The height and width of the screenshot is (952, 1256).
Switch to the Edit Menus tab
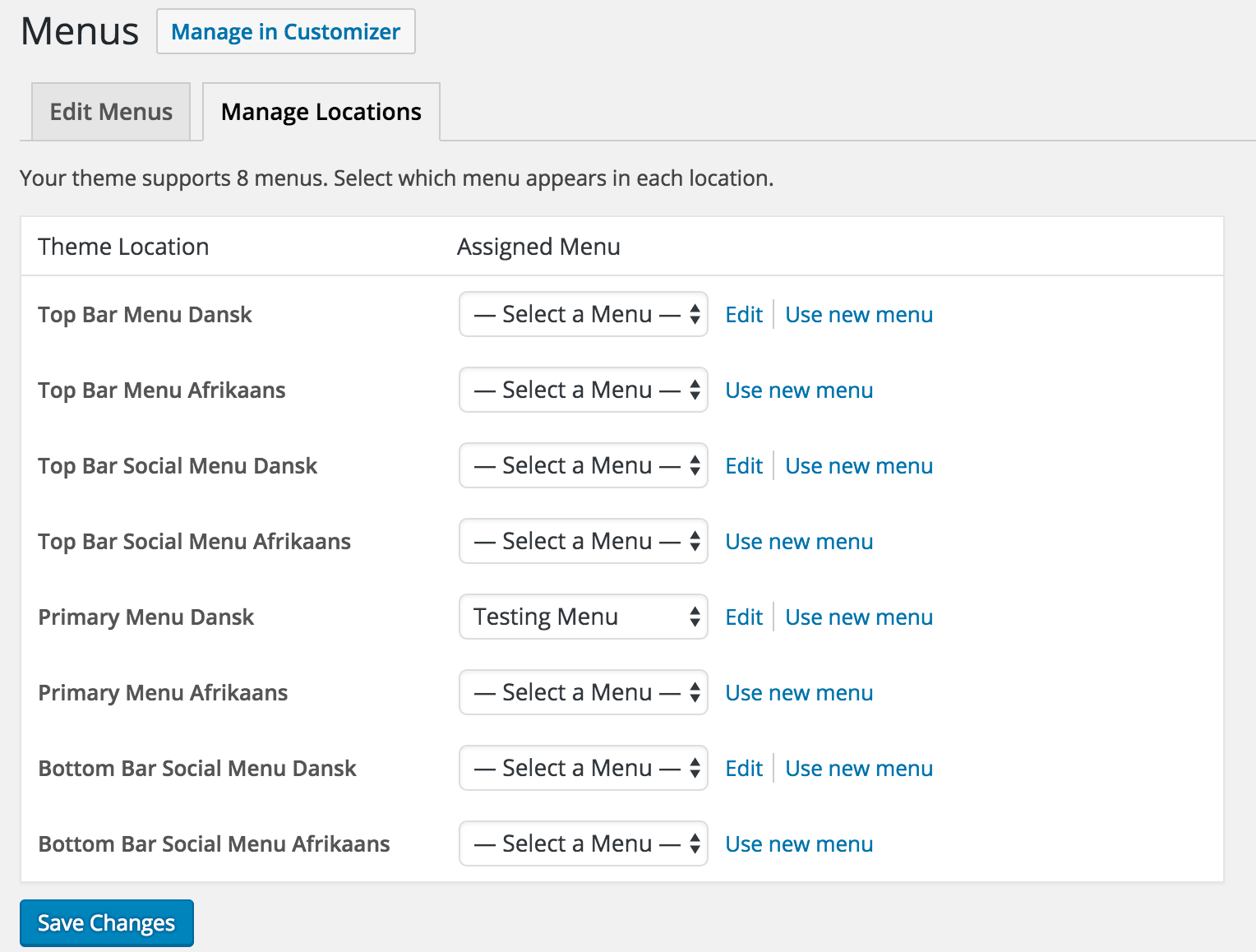click(111, 112)
